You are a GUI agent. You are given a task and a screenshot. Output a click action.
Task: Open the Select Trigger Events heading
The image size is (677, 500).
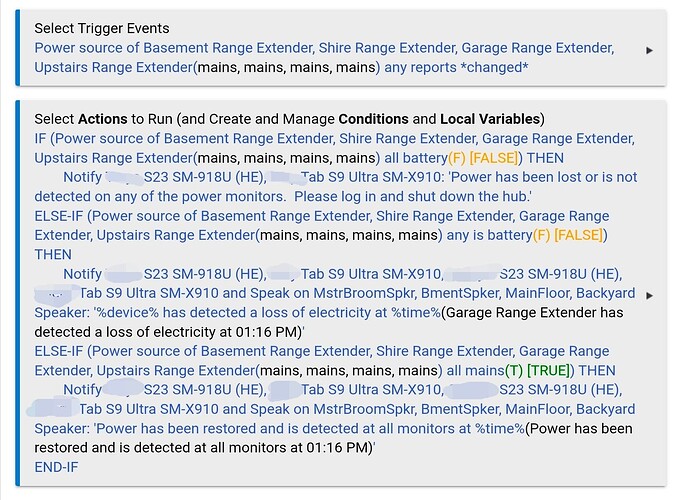pyautogui.click(x=101, y=28)
